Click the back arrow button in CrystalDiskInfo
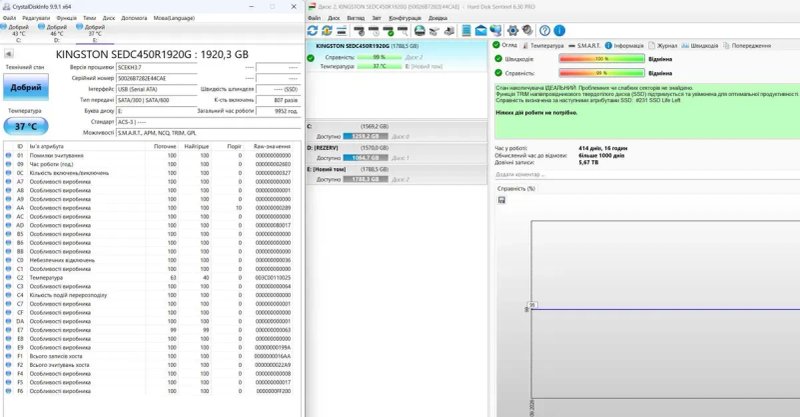 [x=9, y=54]
